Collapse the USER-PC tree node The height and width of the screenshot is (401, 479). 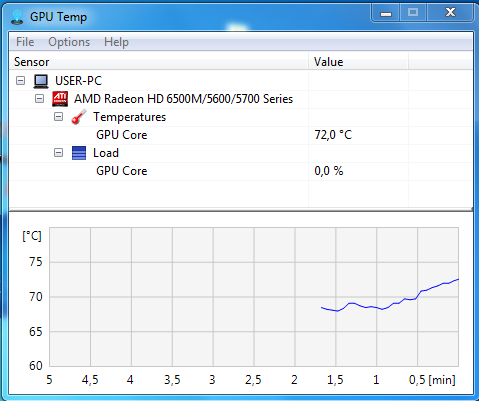point(20,81)
